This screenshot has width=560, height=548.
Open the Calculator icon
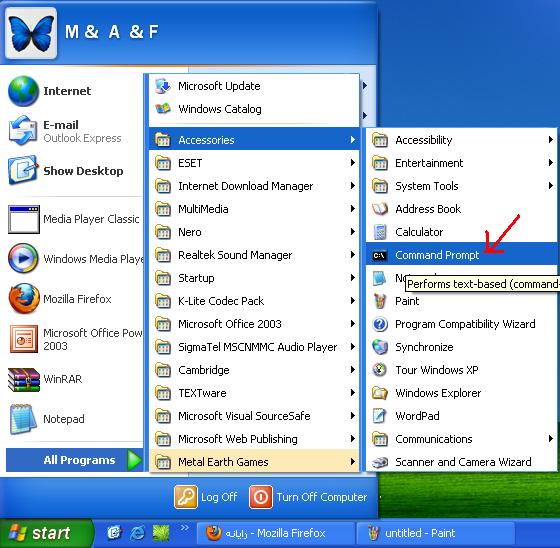coord(380,232)
